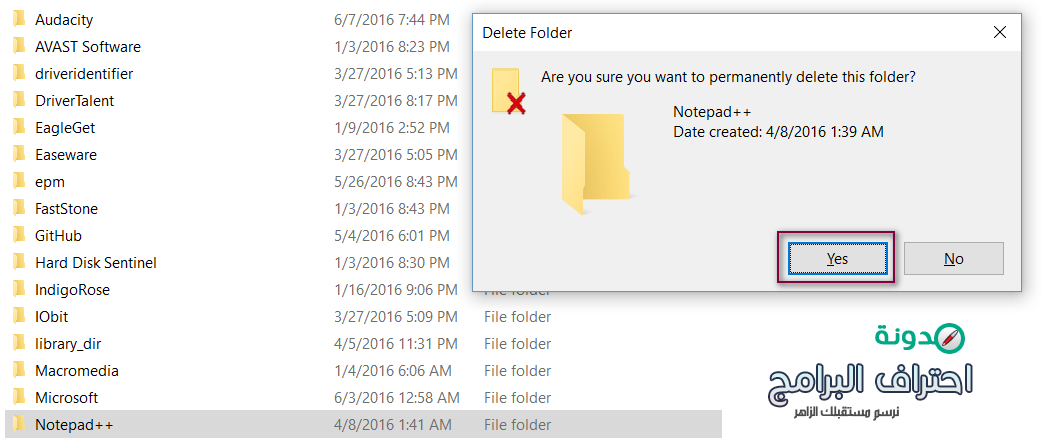The width and height of the screenshot is (1064, 442).
Task: Select the Hard Disk Sentinel folder
Action: 95,262
